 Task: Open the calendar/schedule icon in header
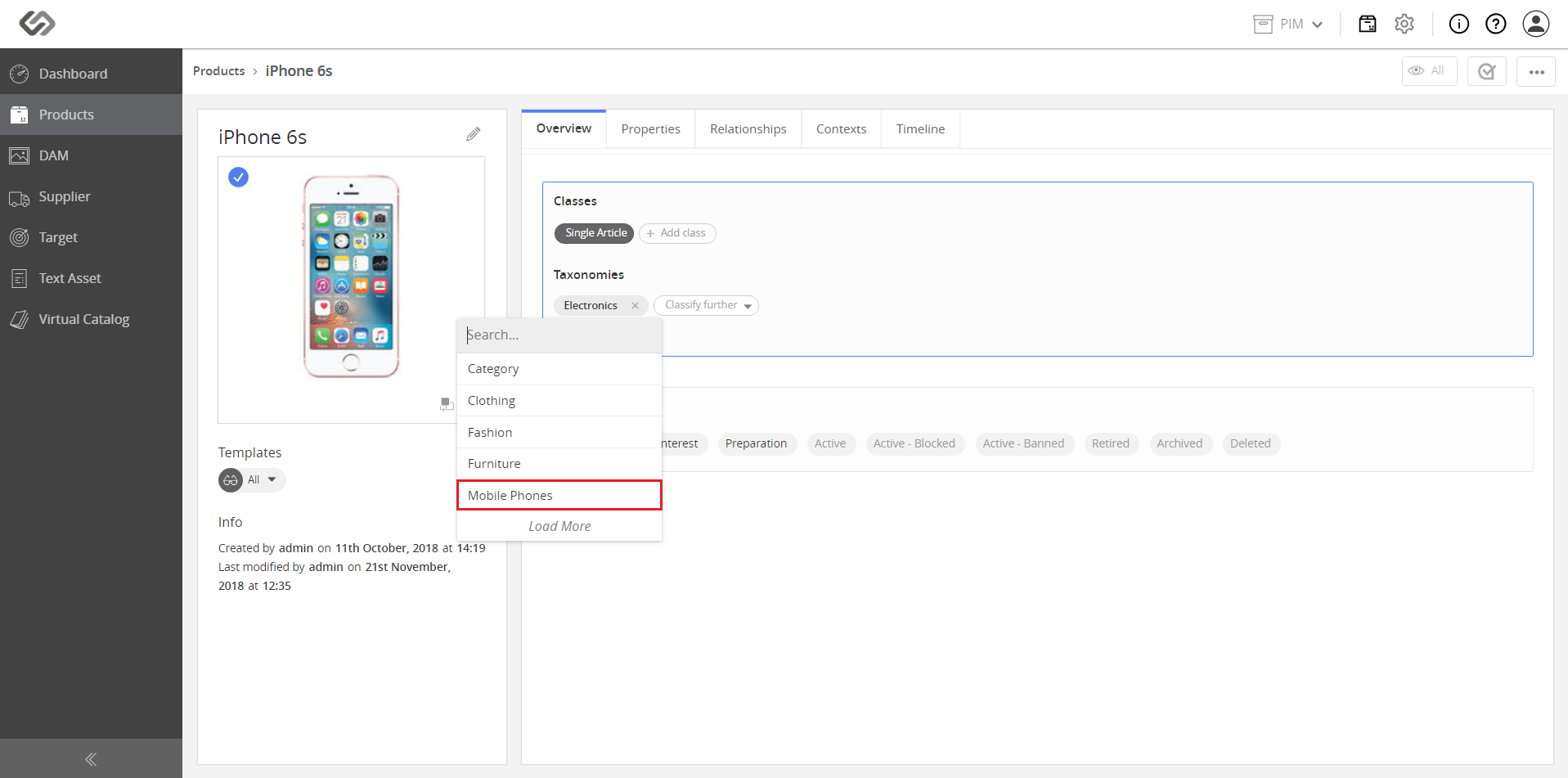(1367, 24)
